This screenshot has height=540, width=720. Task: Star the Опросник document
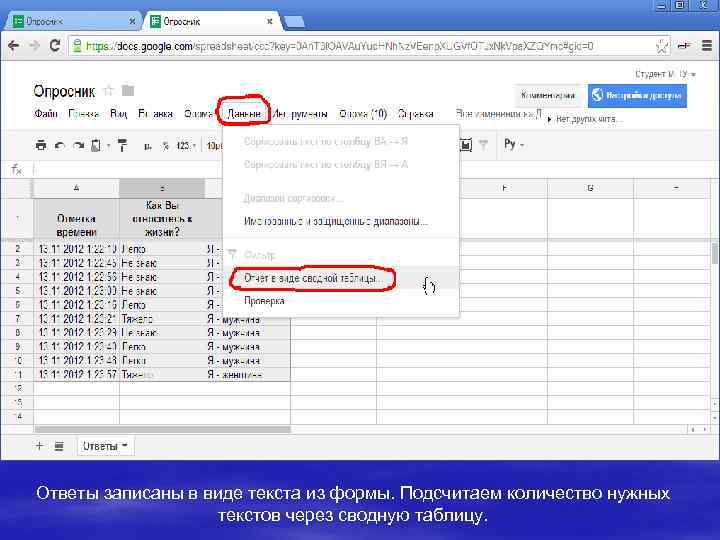pos(108,90)
